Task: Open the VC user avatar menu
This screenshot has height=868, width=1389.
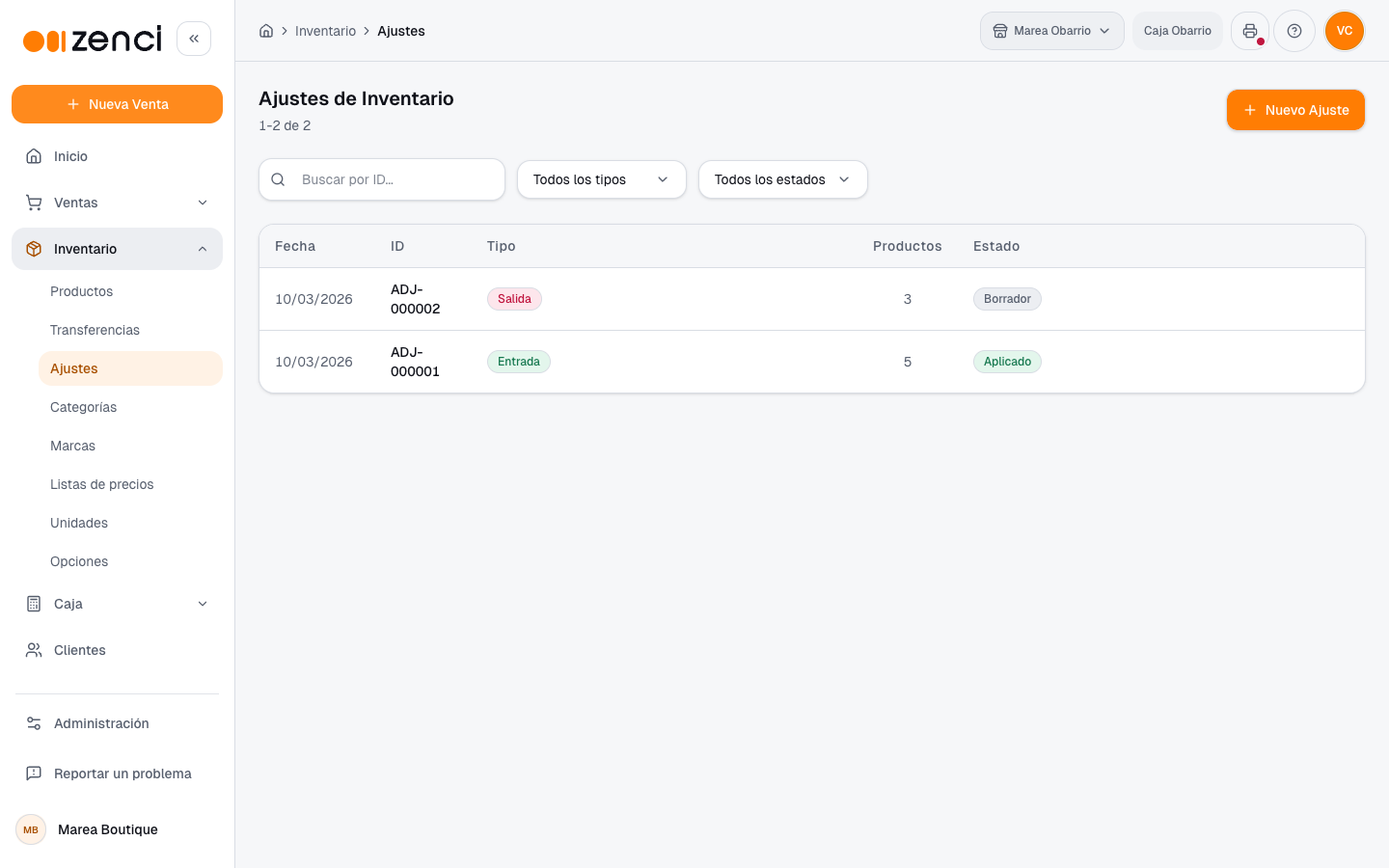Action: point(1345,31)
